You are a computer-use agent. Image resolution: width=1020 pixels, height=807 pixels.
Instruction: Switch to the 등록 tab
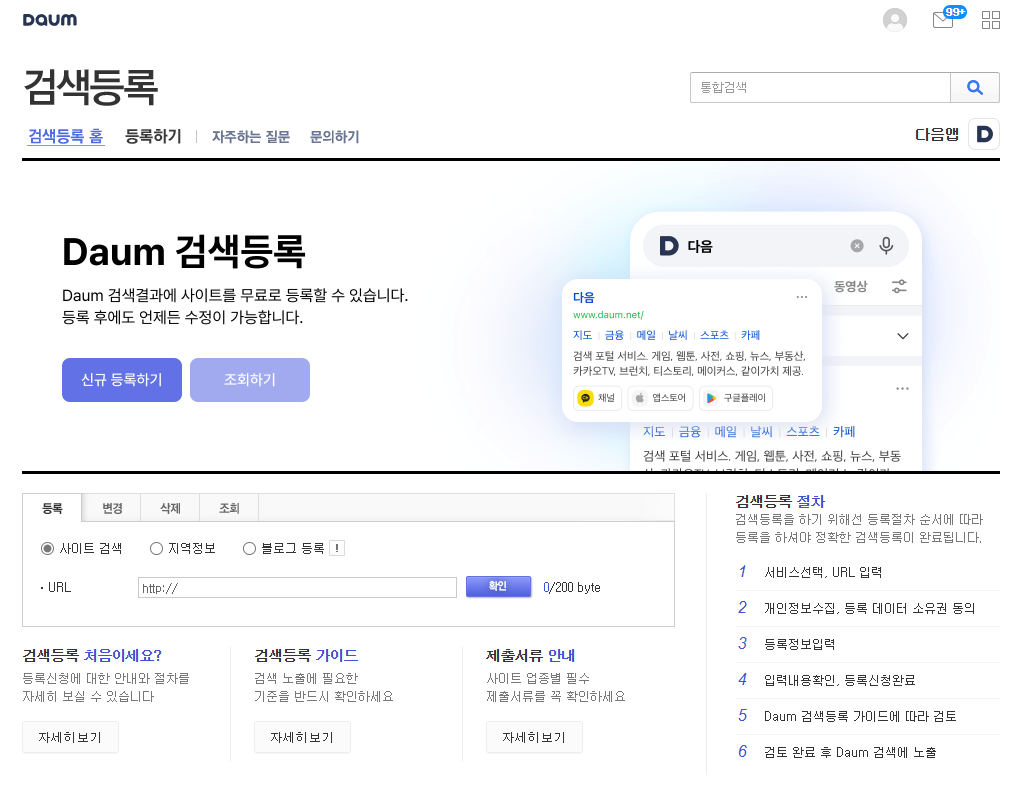point(52,508)
